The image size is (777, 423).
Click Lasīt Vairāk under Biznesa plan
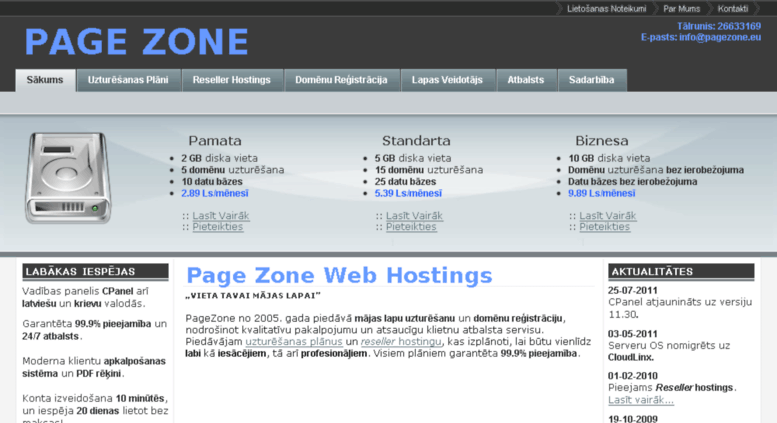608,215
